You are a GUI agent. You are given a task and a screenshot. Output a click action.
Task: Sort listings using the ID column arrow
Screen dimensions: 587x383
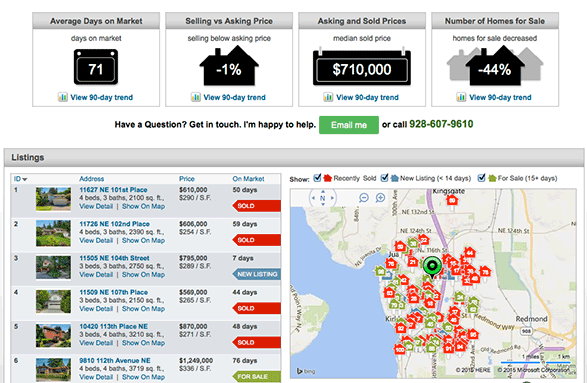click(x=25, y=179)
